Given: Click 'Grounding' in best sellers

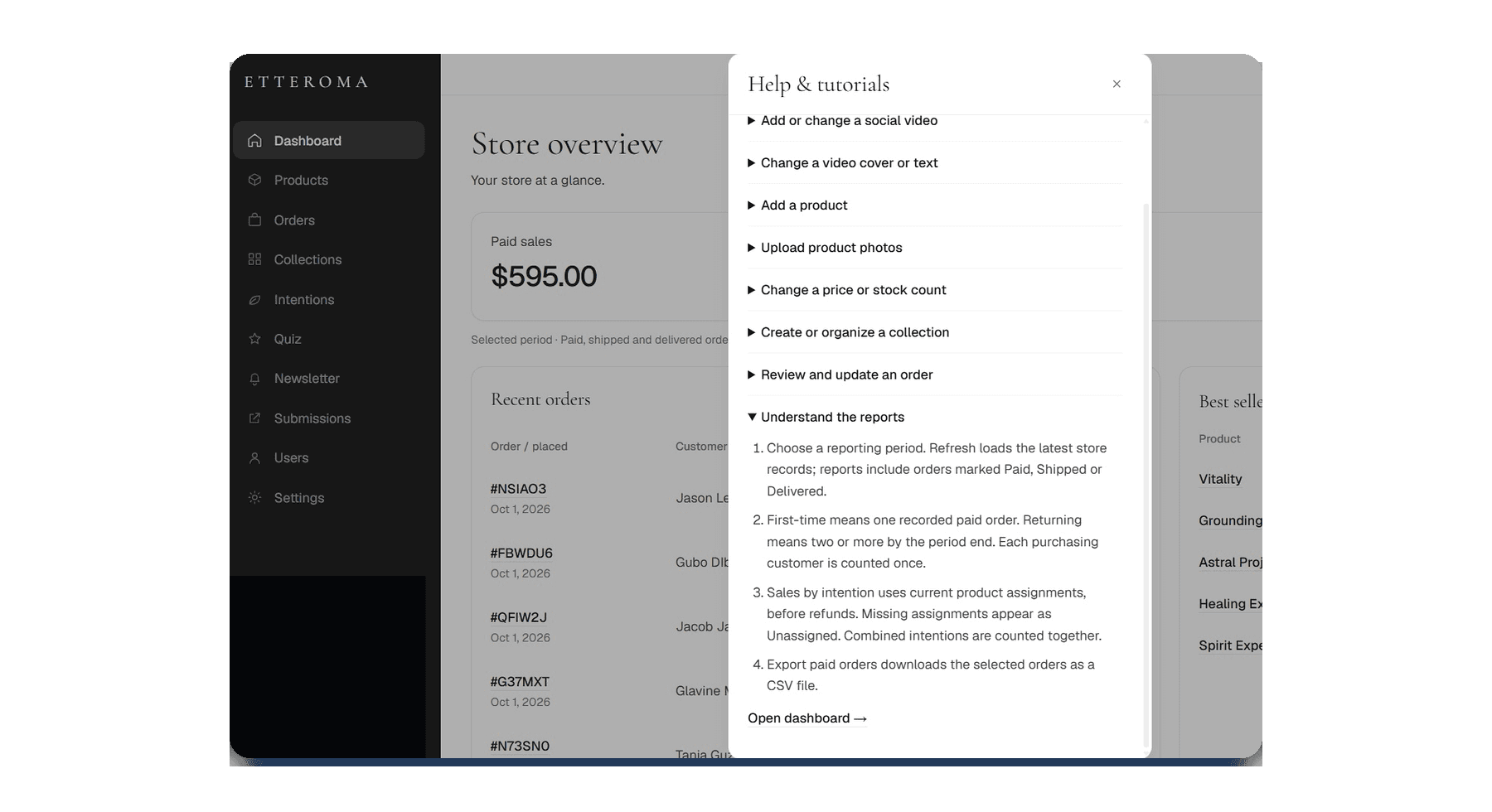Looking at the screenshot, I should pos(1230,520).
